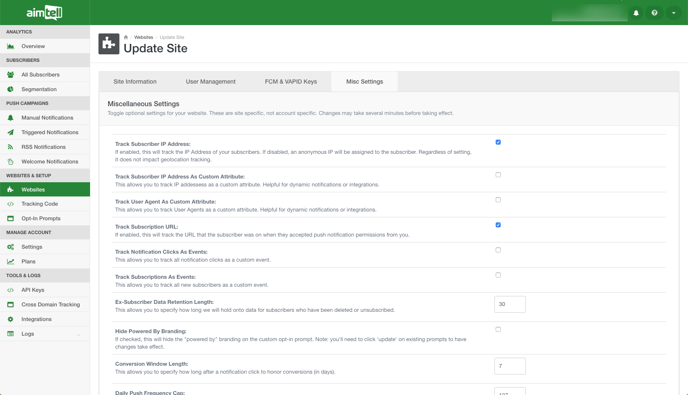The height and width of the screenshot is (395, 688).
Task: Disable Track Subscriber IP Address checkbox
Action: pyautogui.click(x=498, y=142)
